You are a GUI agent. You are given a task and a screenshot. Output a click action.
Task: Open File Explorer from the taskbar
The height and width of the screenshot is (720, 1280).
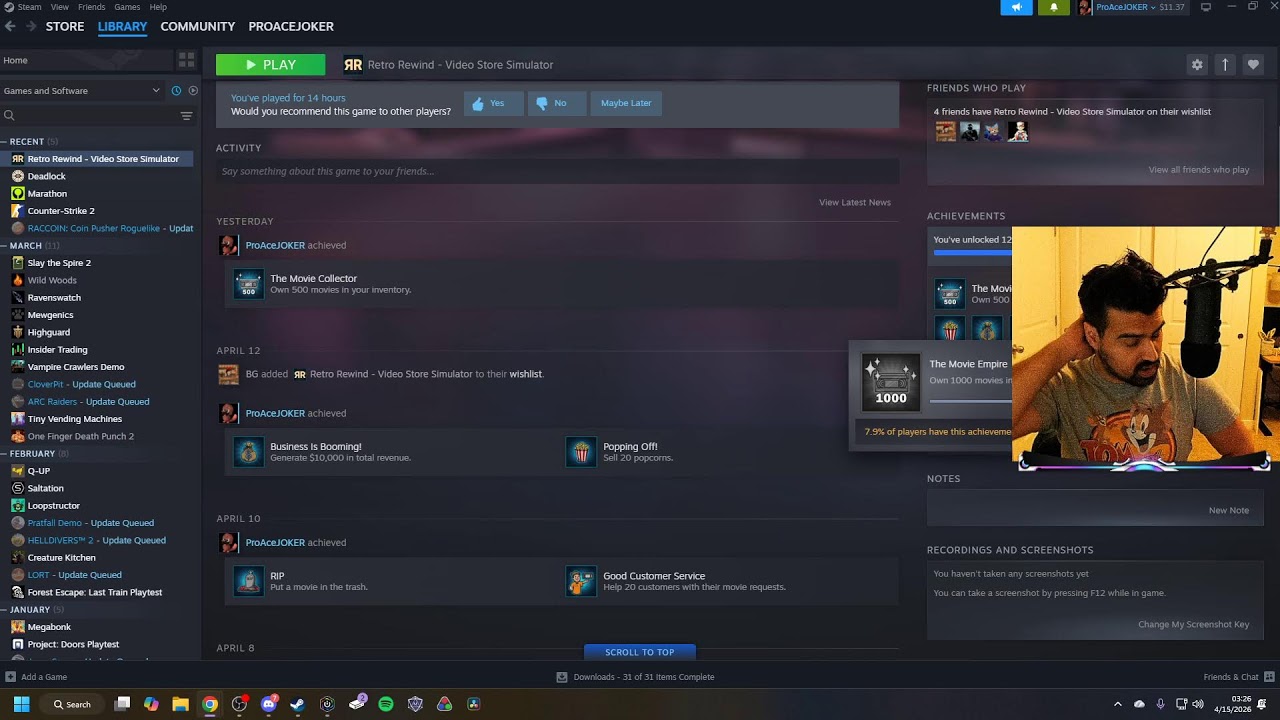tap(180, 704)
